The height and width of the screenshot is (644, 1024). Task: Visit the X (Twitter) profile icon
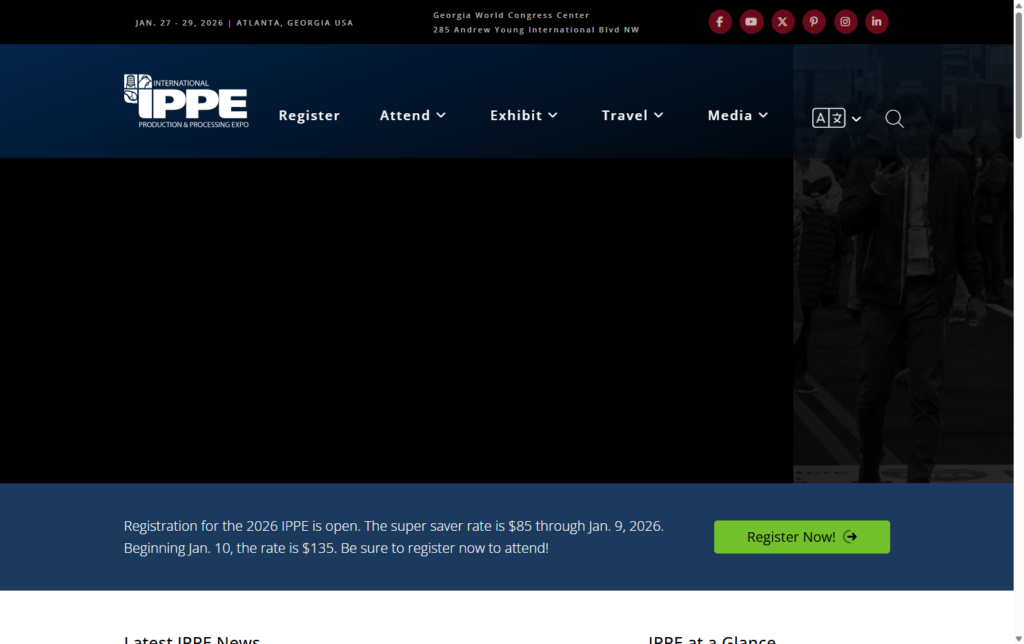(783, 22)
